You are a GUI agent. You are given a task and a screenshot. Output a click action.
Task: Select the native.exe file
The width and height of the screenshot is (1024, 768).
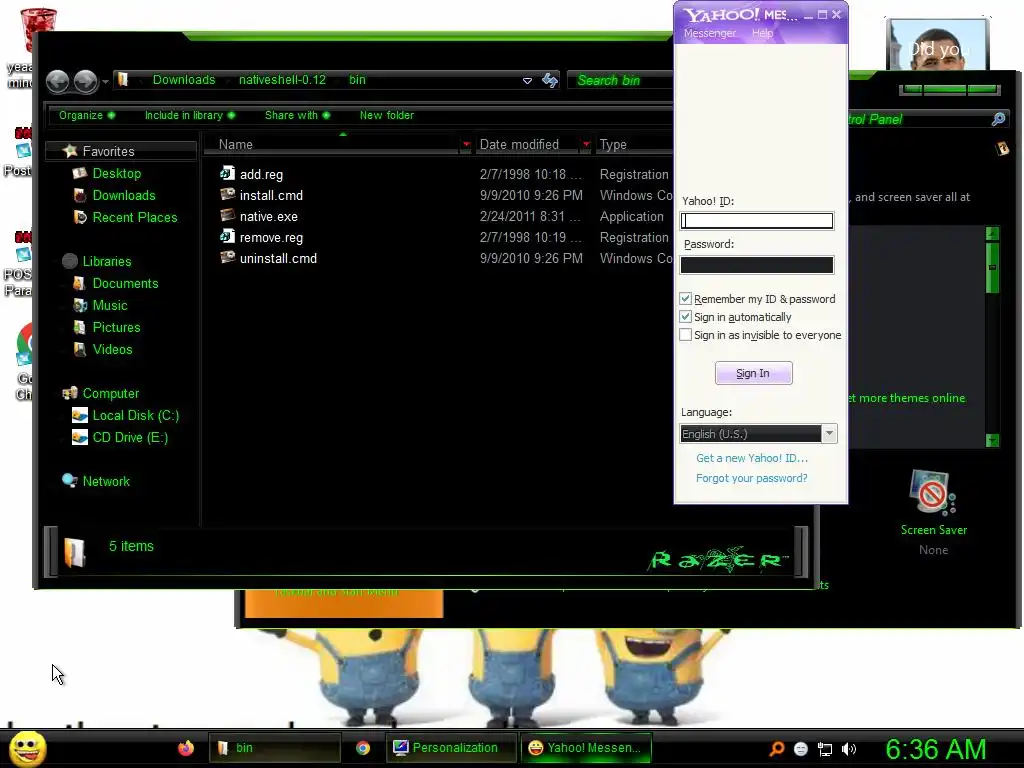point(268,216)
